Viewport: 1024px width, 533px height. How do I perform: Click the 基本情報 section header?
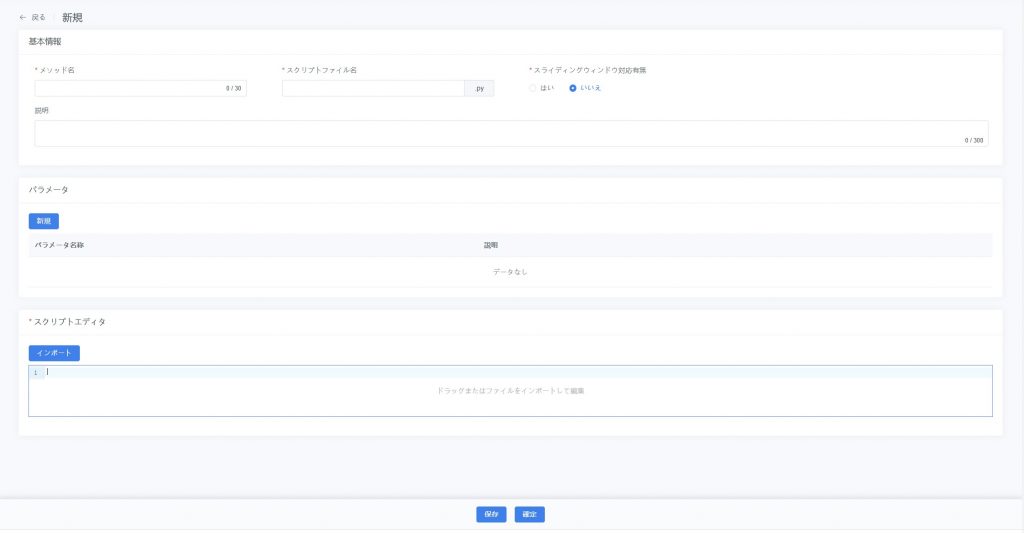click(45, 42)
